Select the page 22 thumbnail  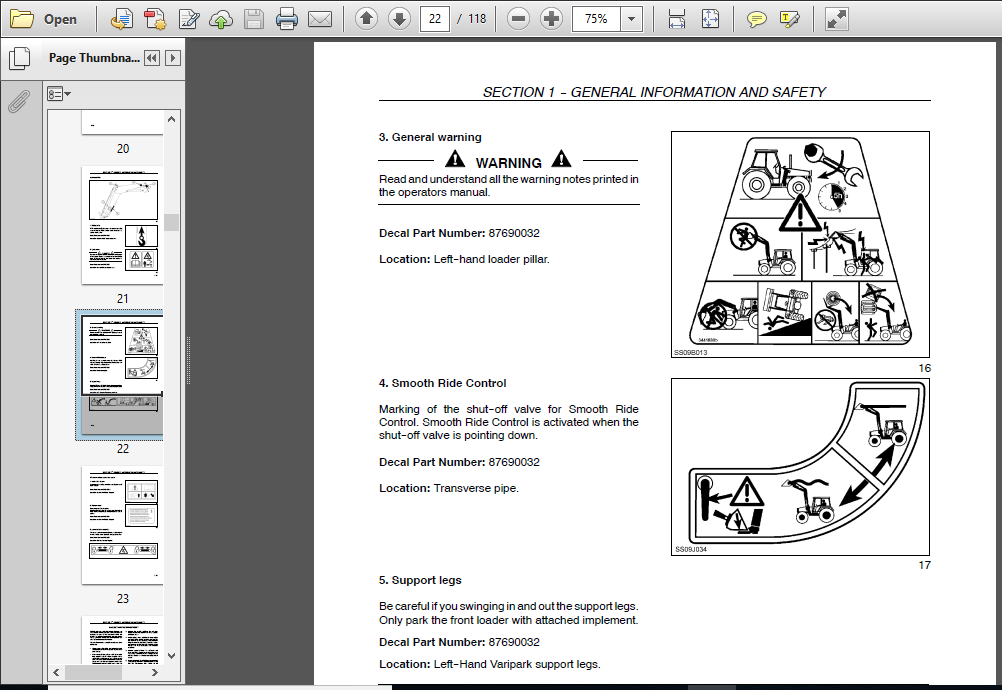click(123, 375)
